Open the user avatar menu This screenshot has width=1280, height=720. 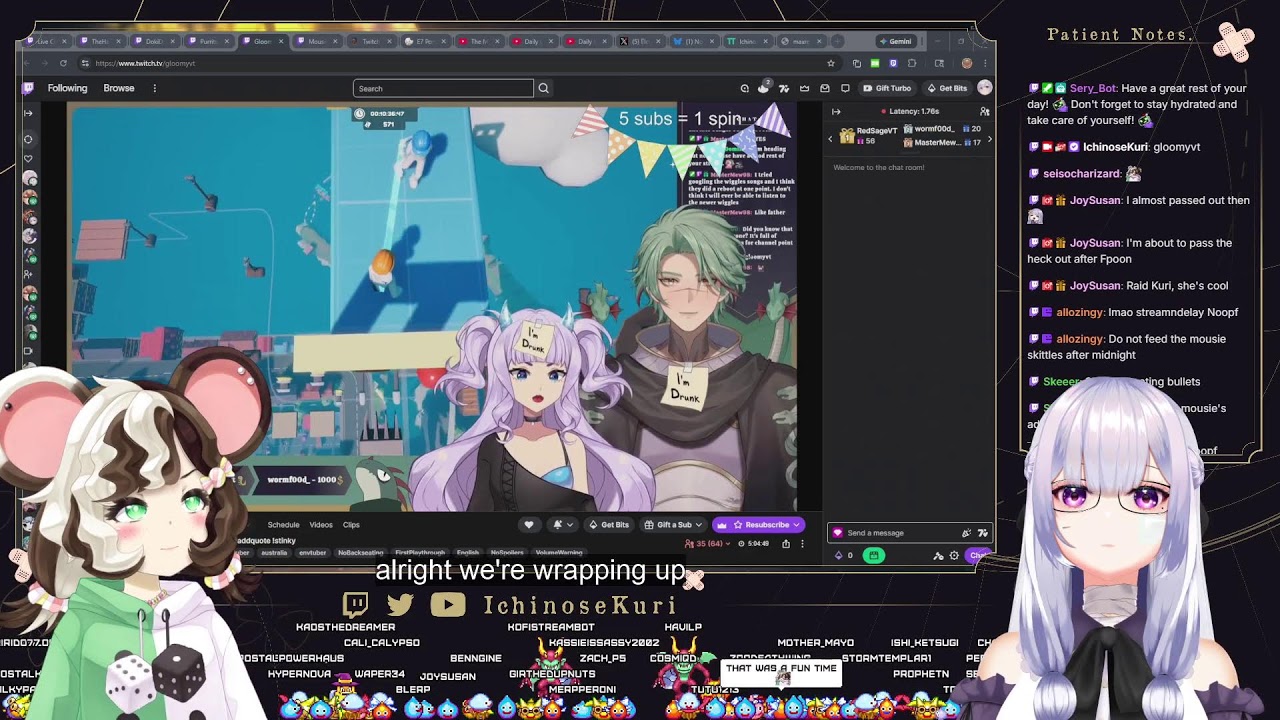[x=985, y=88]
